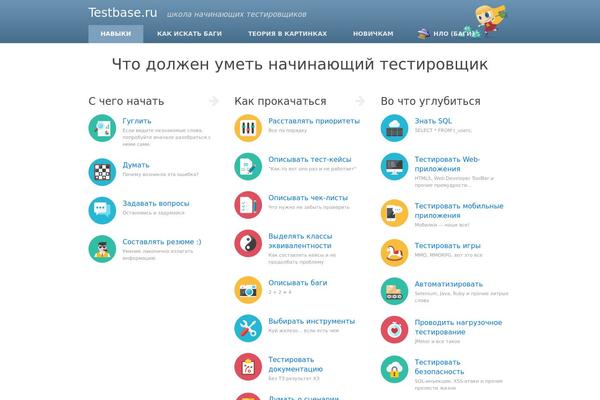Open the Навыки navigation tab
The width and height of the screenshot is (600, 400).
(116, 33)
